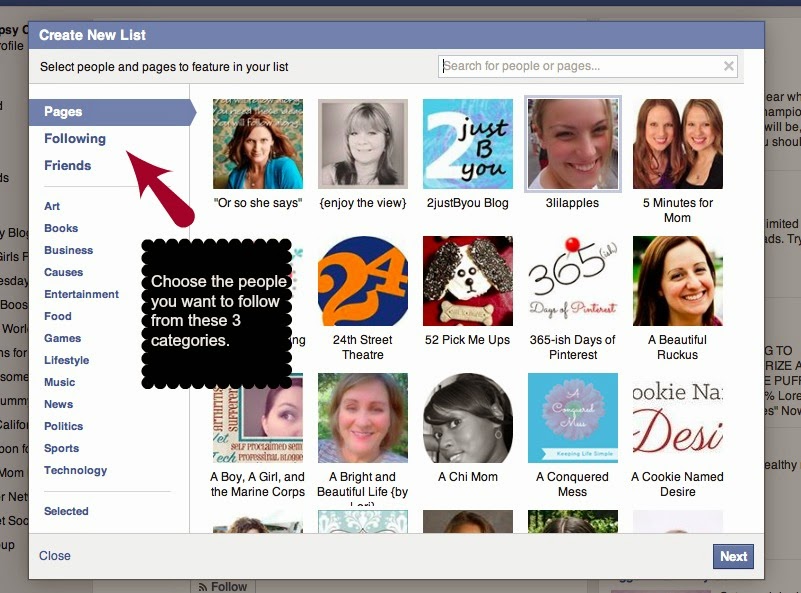
Task: Select the "Or so she says" page thumbnail
Action: click(258, 144)
